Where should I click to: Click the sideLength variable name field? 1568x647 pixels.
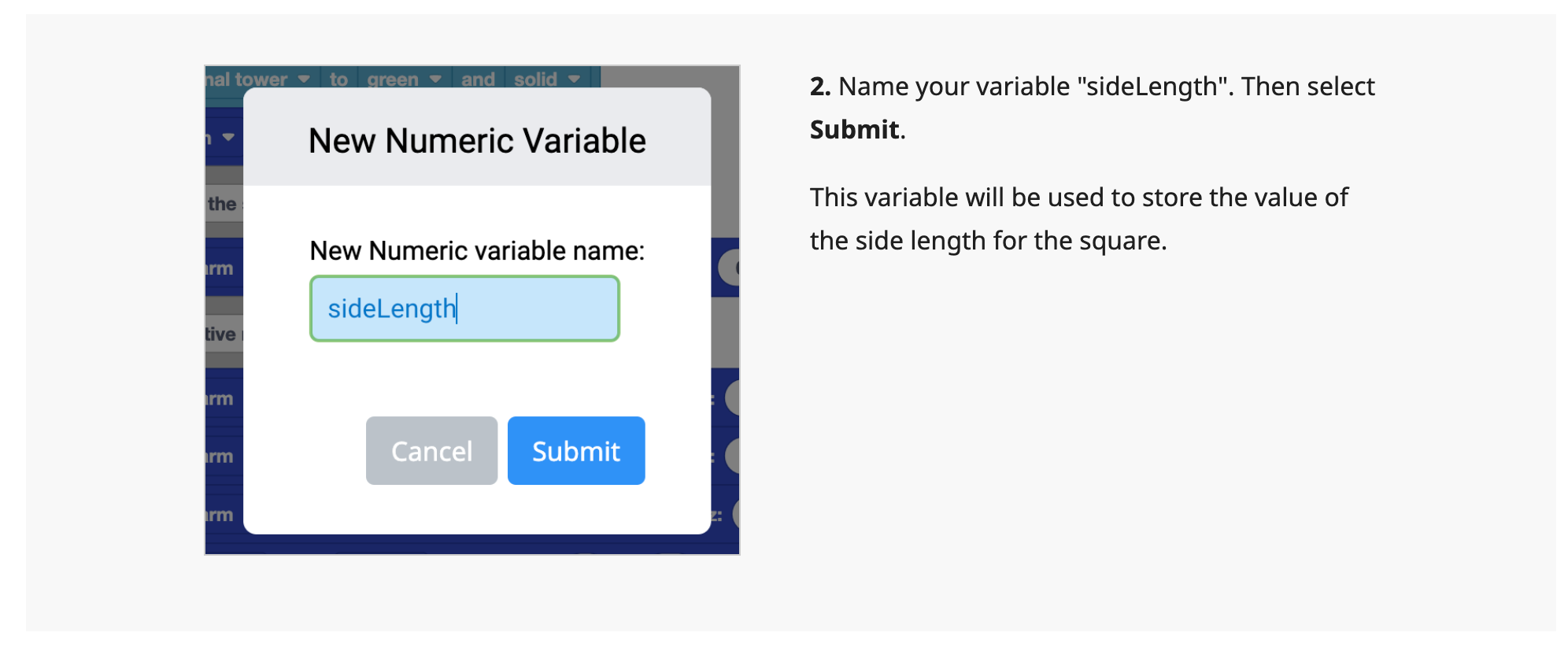(x=464, y=308)
